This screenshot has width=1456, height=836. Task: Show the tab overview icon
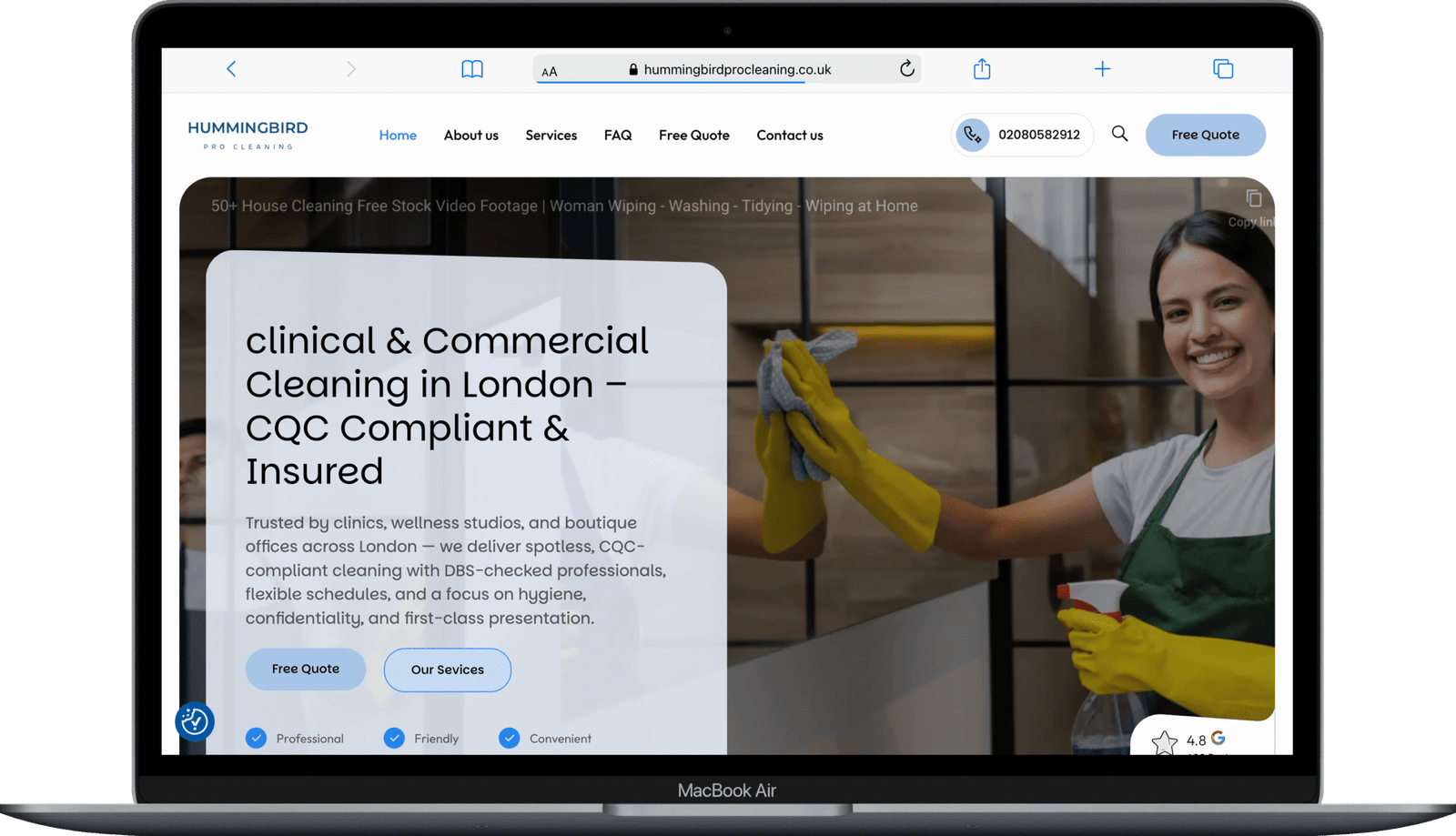1223,69
